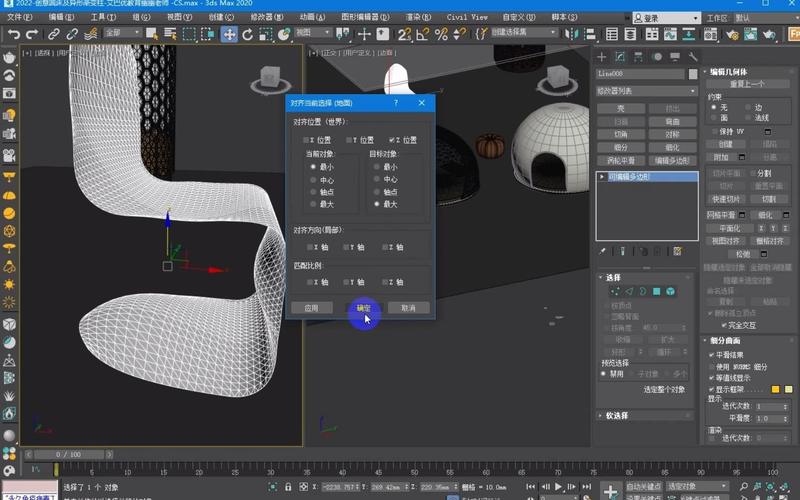
Task: Select 轴点 under 目标对象
Action: tap(377, 191)
